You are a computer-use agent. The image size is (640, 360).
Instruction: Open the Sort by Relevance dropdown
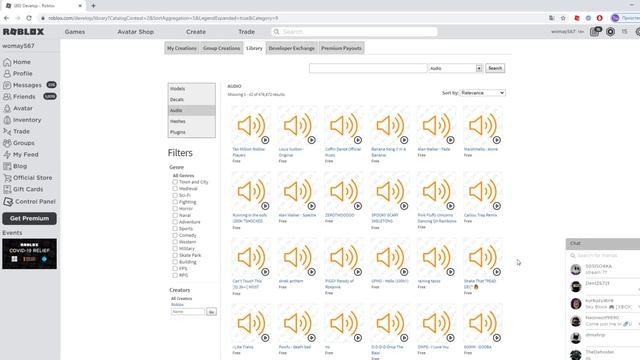click(483, 93)
